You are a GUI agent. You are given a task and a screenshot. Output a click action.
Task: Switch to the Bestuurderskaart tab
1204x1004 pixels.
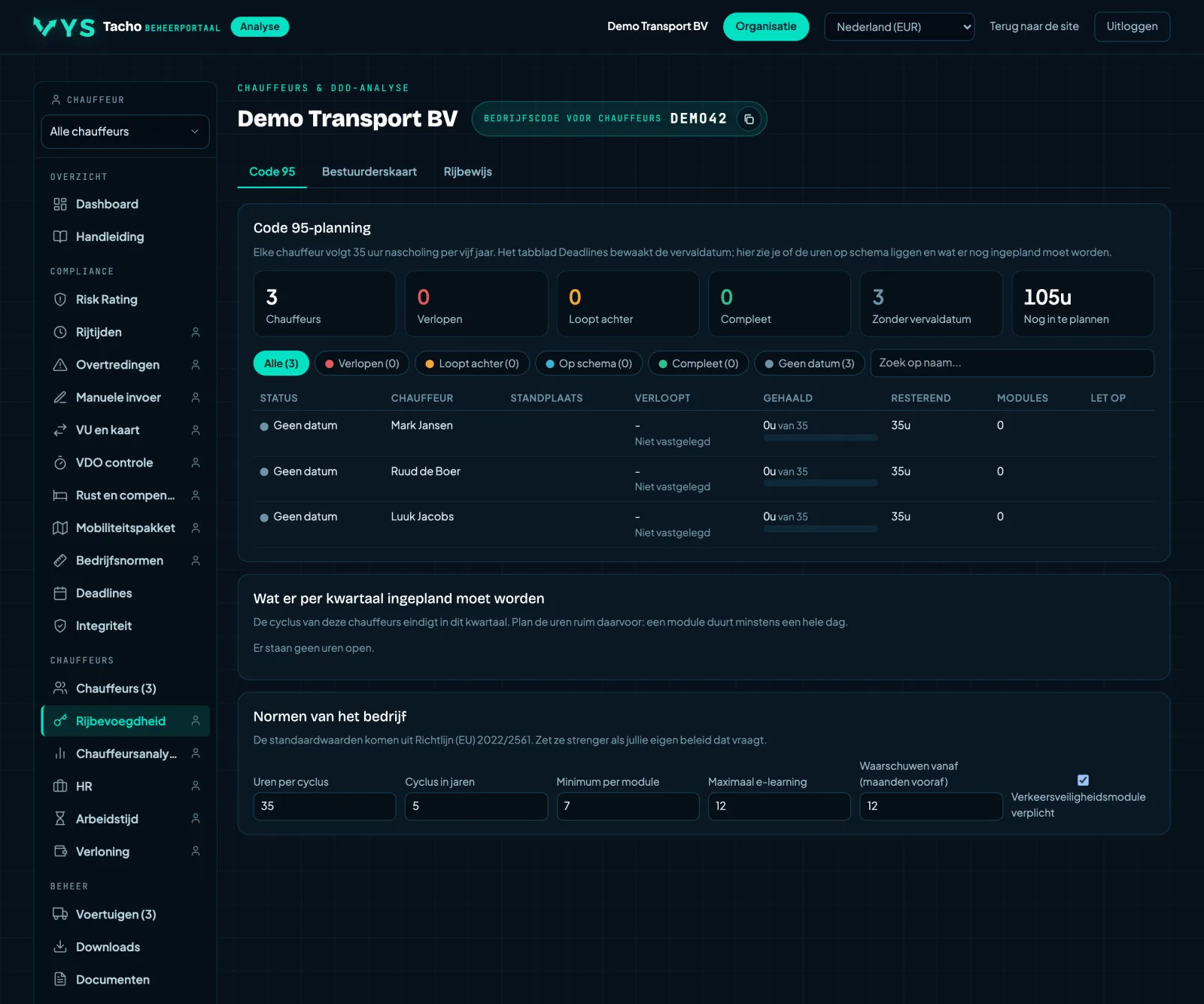click(x=369, y=172)
